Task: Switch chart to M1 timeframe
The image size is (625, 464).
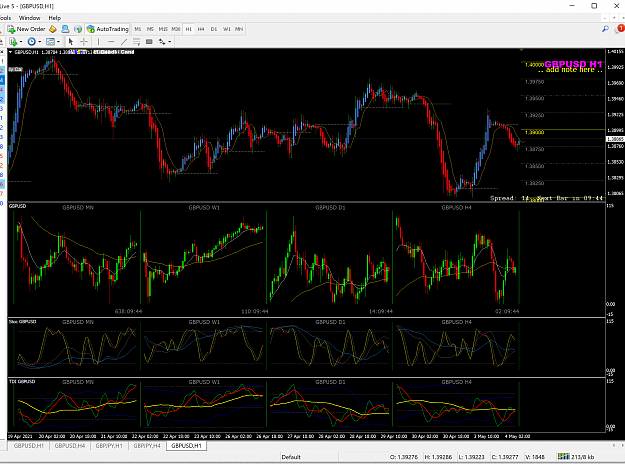Action: coord(138,29)
